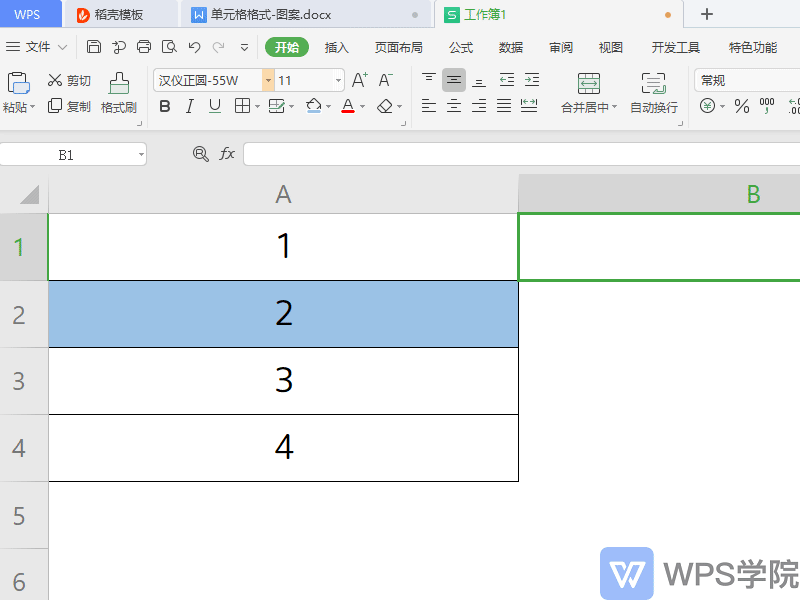Image resolution: width=800 pixels, height=600 pixels.
Task: Apply currency format icon
Action: point(707,106)
